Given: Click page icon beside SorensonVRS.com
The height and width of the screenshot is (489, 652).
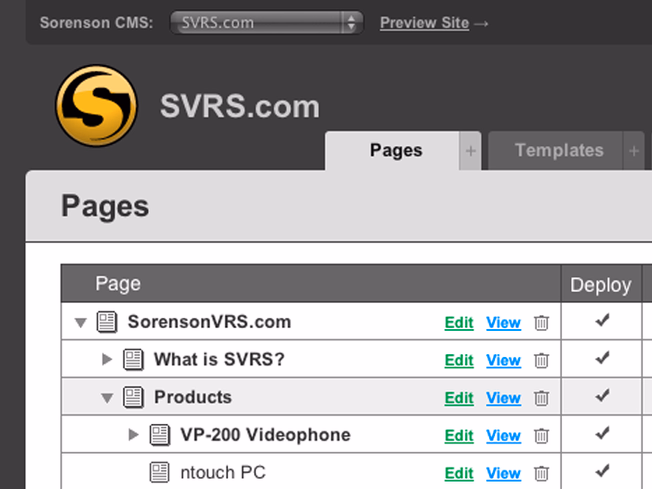Looking at the screenshot, I should click(x=107, y=322).
